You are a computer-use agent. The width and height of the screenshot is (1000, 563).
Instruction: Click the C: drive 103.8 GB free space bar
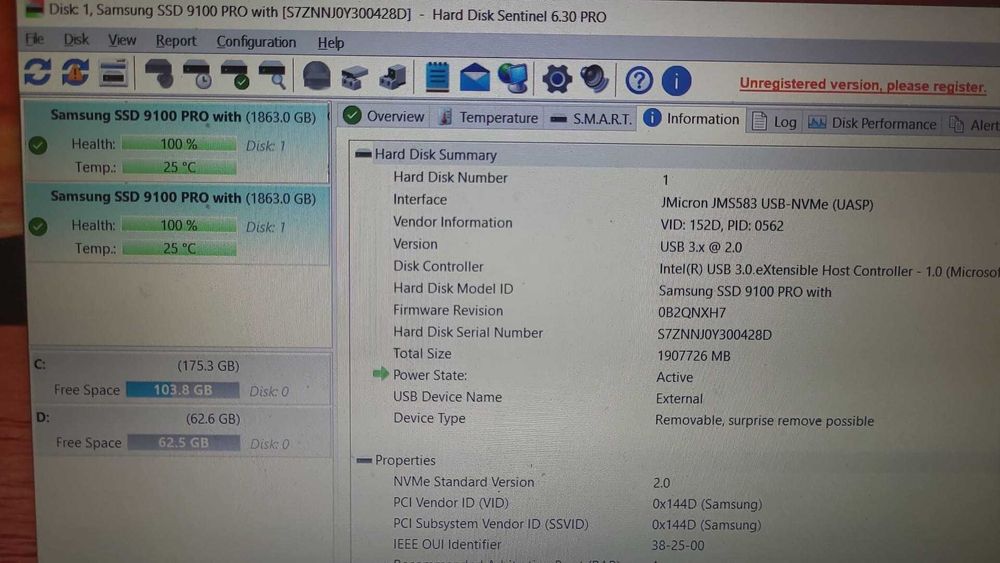click(182, 390)
